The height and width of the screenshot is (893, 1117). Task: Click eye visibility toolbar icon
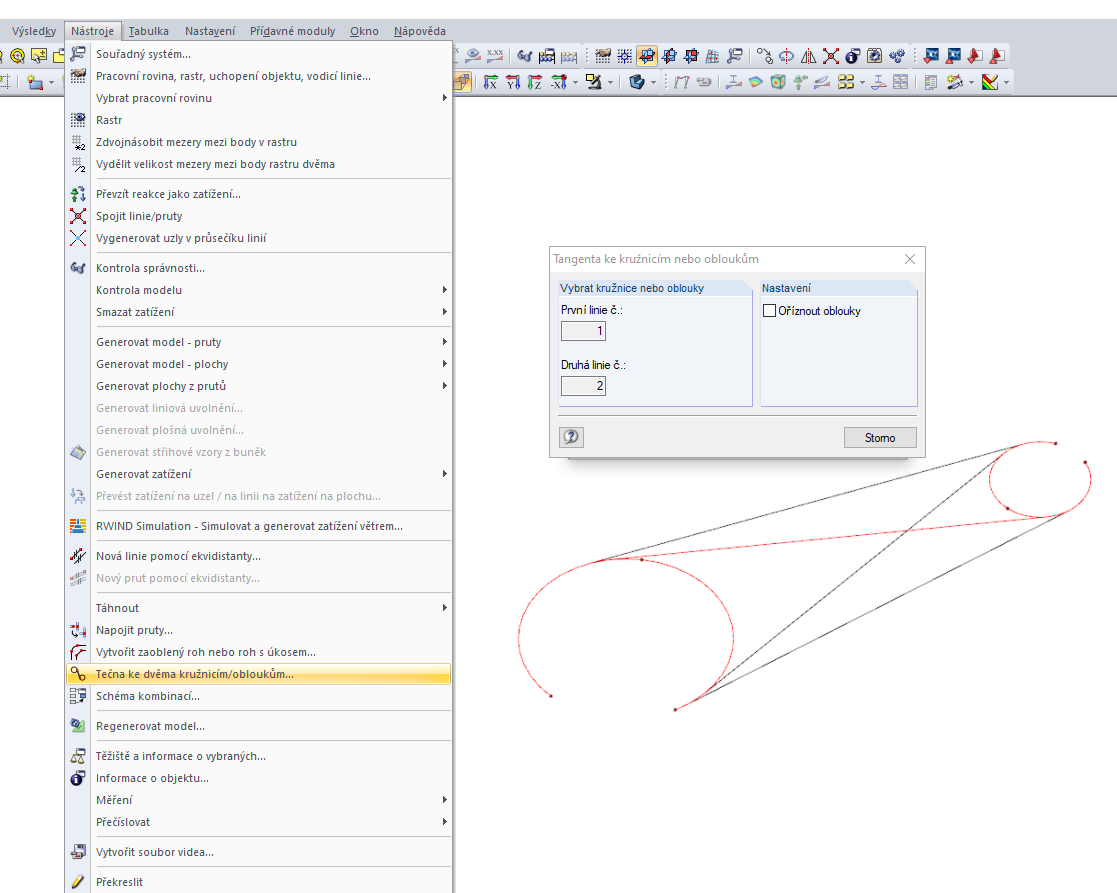click(473, 56)
